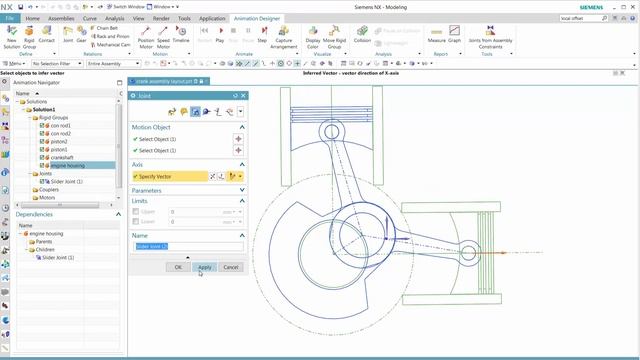This screenshot has width=640, height=360.
Task: Switch to the Application tab
Action: [x=212, y=18]
